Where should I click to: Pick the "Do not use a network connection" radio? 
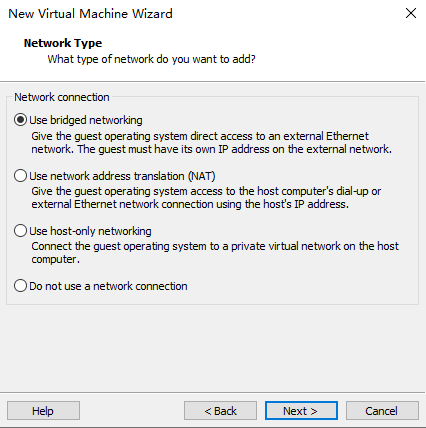(20, 286)
